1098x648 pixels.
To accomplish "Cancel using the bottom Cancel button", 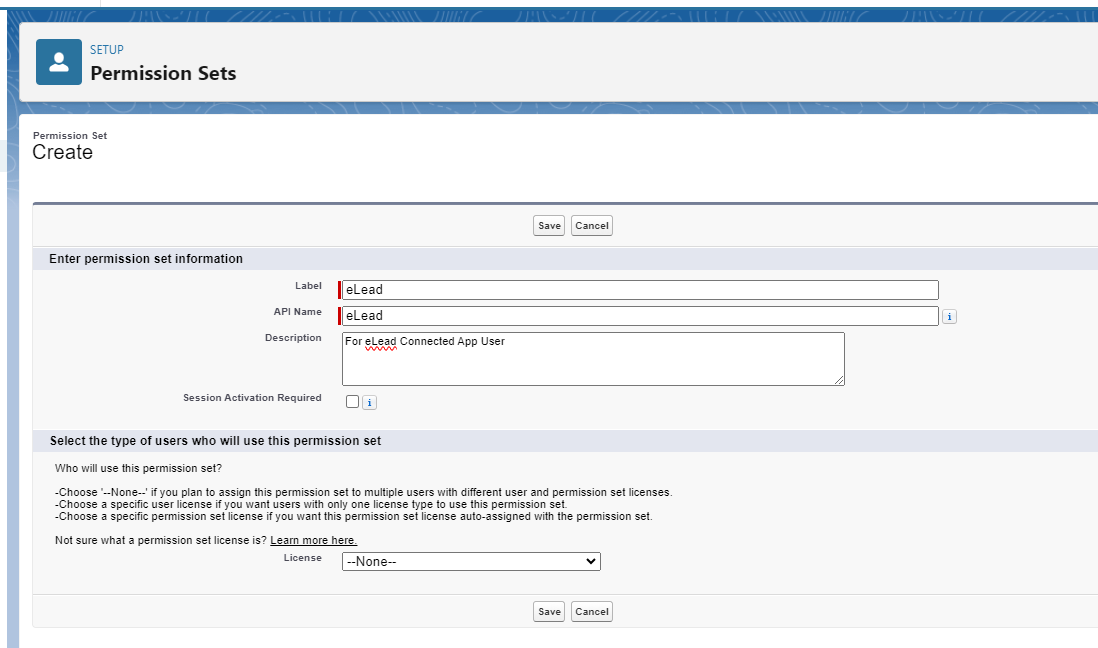I will [x=591, y=611].
